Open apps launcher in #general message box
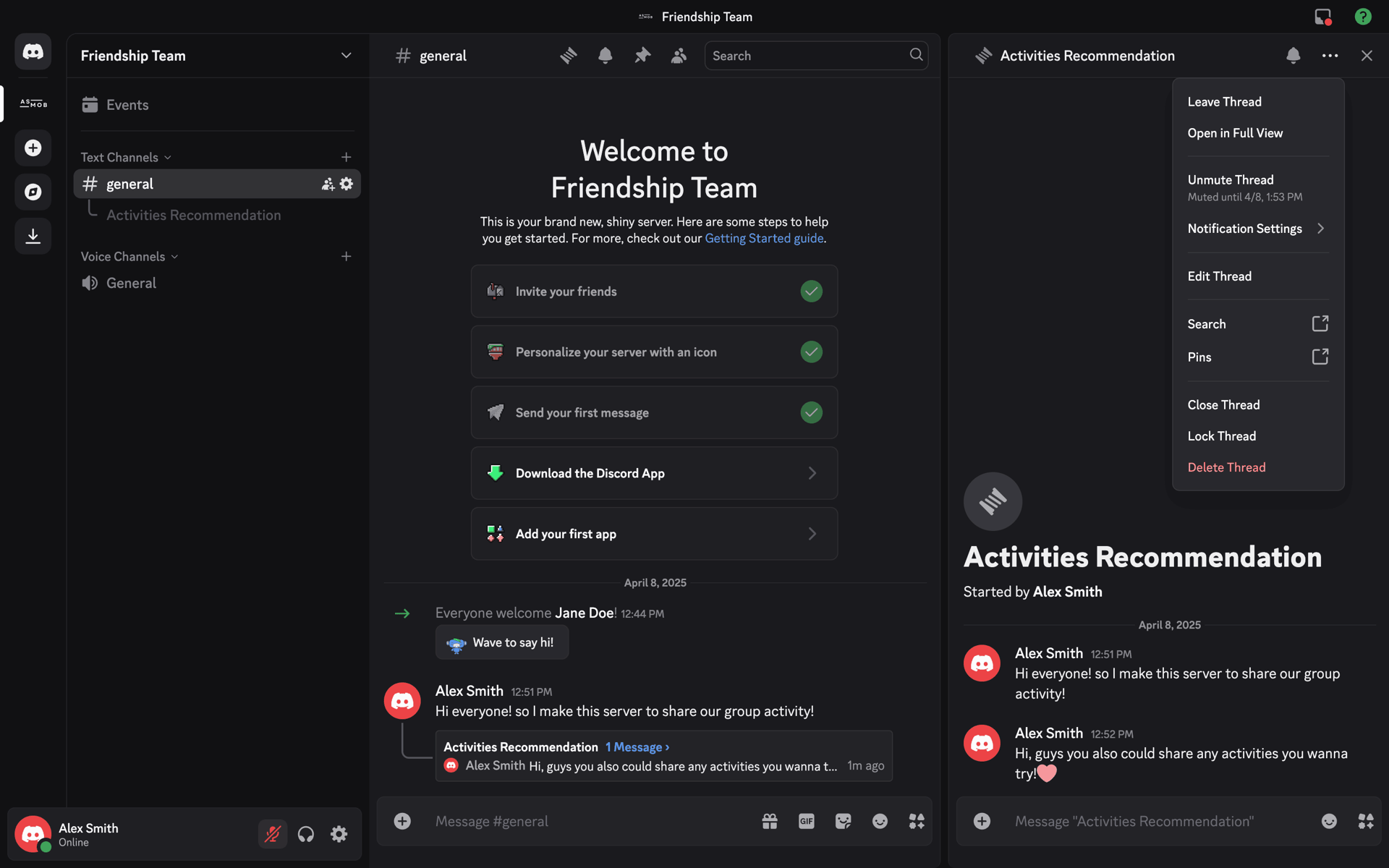 [x=917, y=821]
